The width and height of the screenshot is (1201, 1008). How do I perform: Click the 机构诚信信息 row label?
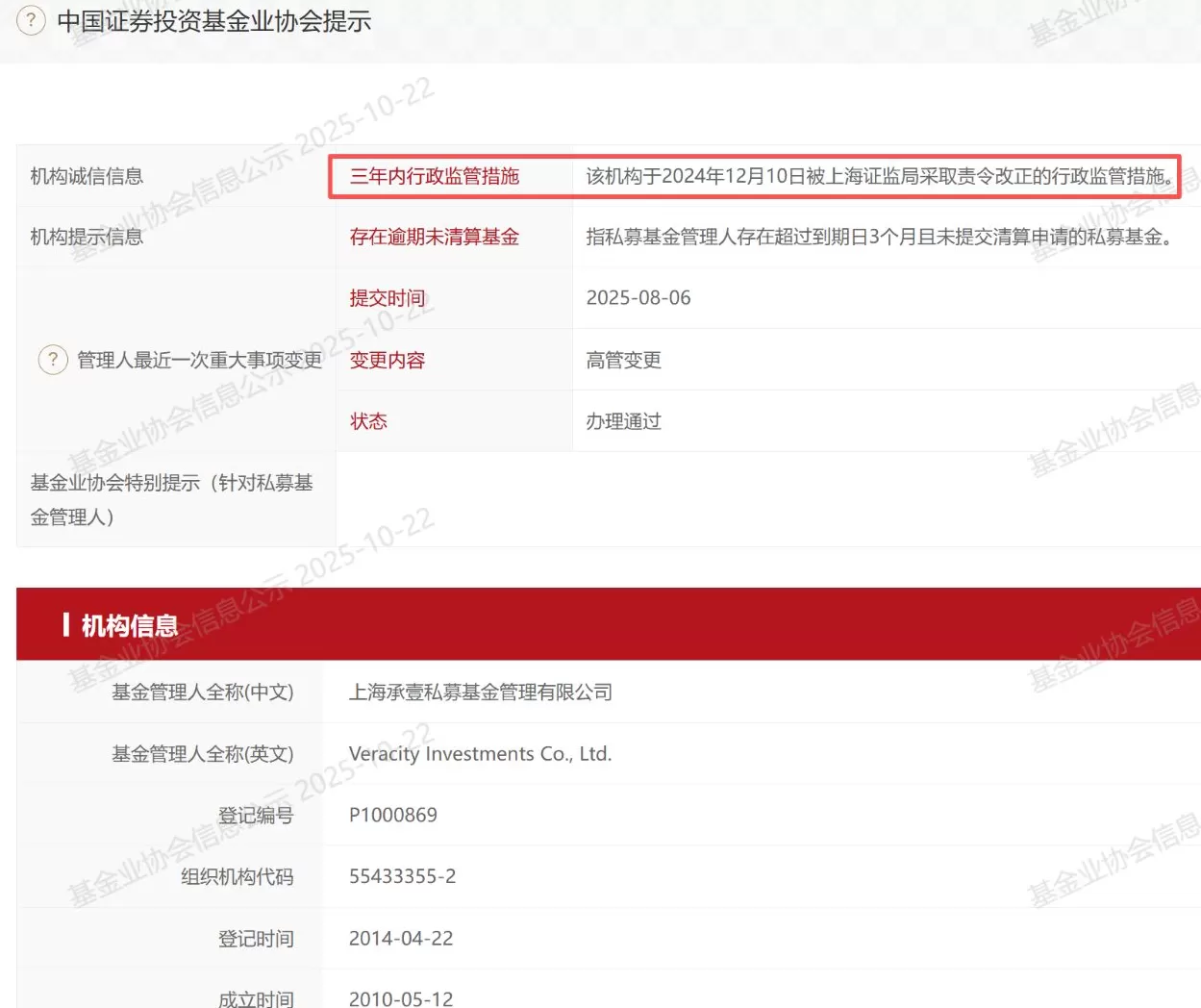(88, 176)
